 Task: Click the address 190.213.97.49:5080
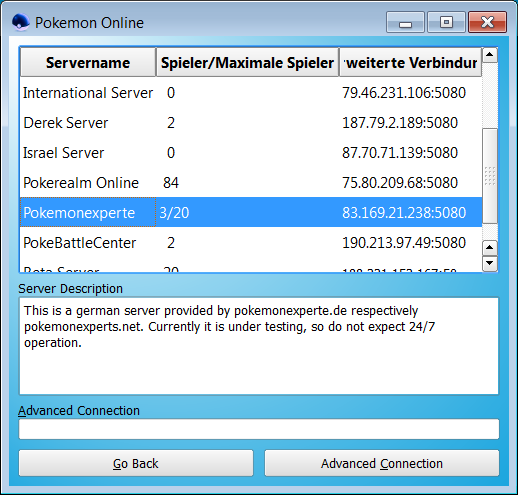(x=404, y=243)
